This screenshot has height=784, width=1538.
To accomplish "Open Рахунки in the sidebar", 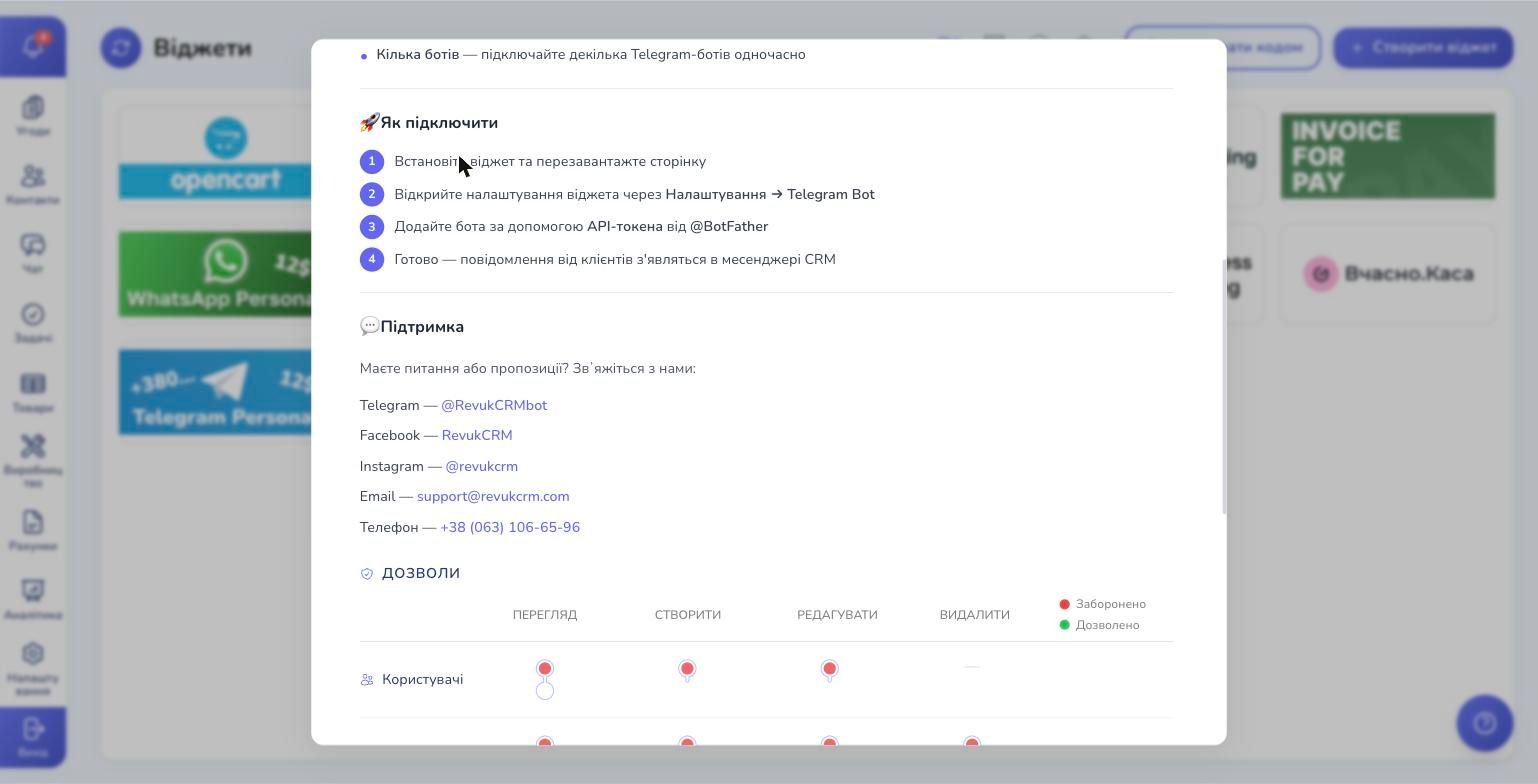I will 33,531.
